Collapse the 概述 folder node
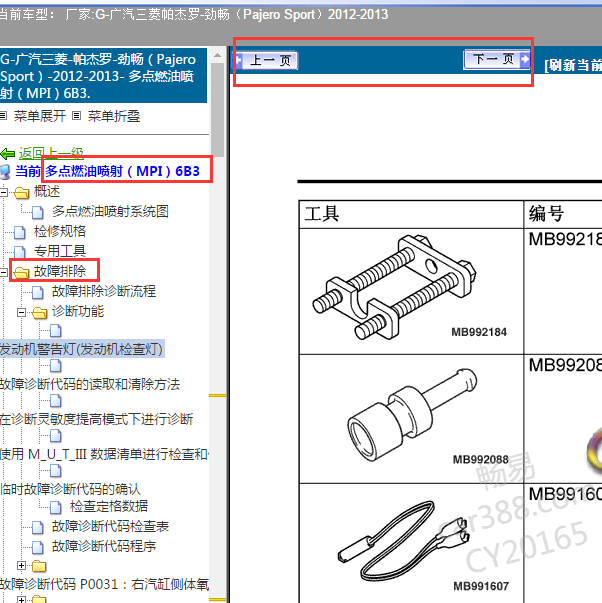Viewport: 602px width, 603px height. point(3,192)
